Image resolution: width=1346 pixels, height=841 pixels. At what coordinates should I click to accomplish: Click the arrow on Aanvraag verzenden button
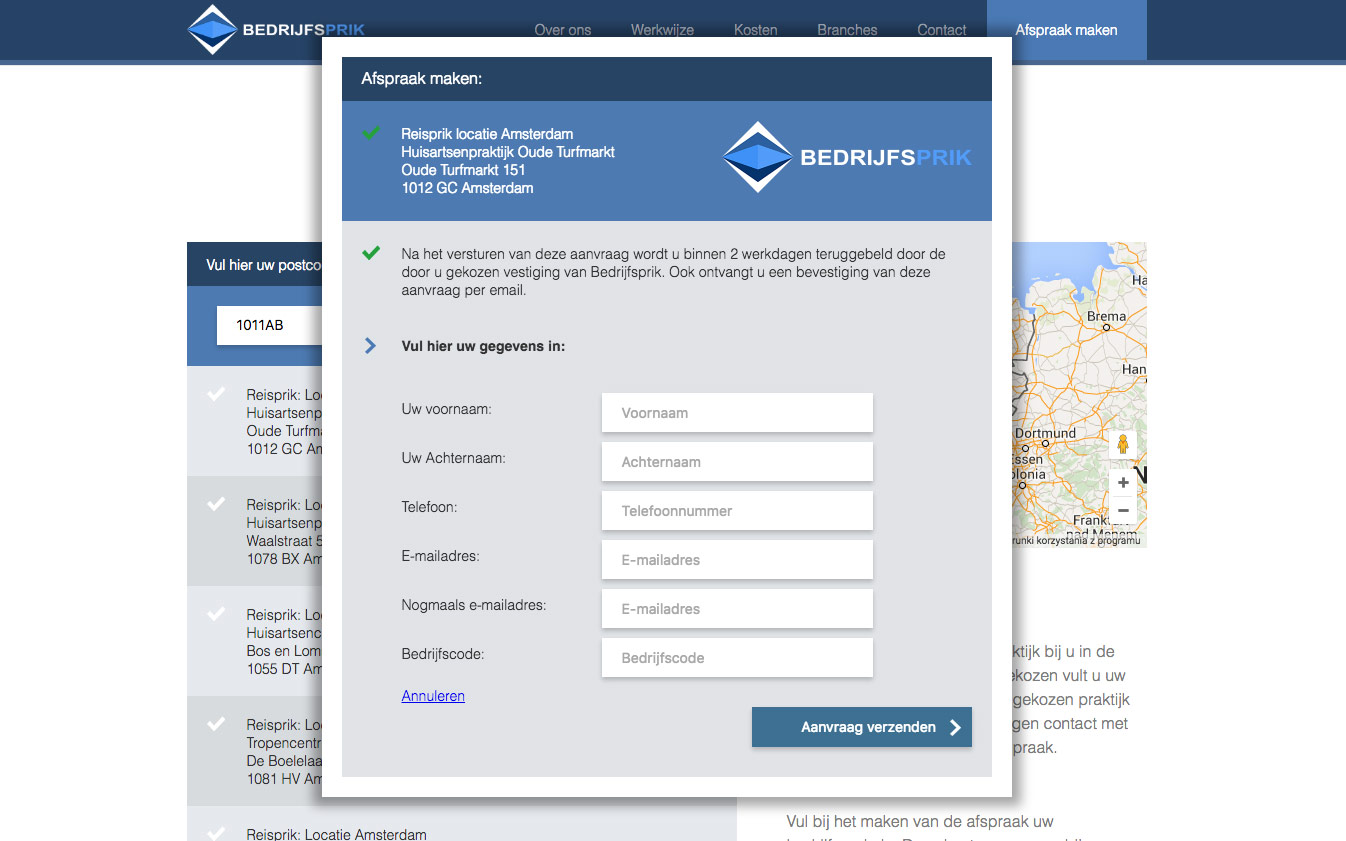pyautogui.click(x=955, y=728)
